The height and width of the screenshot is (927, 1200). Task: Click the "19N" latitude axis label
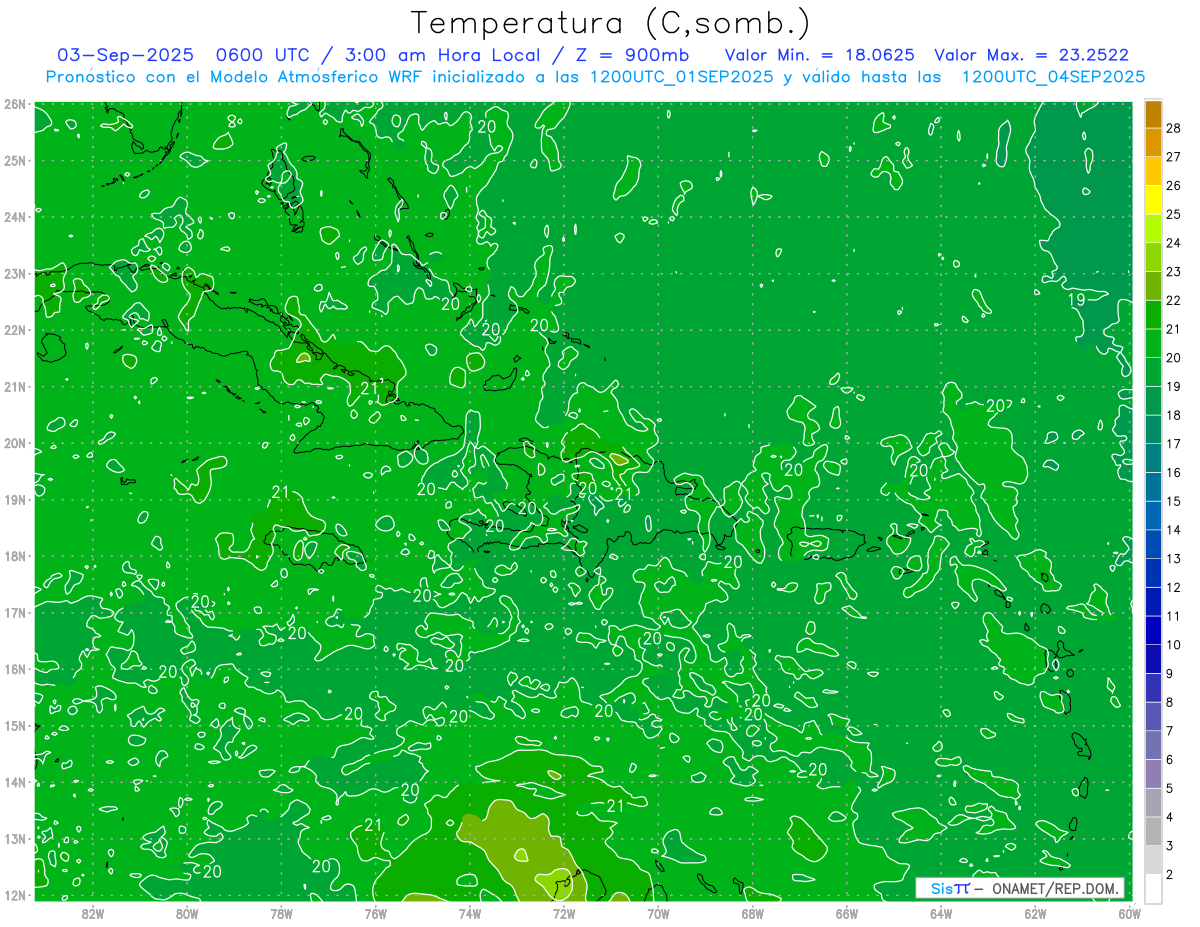tap(15, 499)
